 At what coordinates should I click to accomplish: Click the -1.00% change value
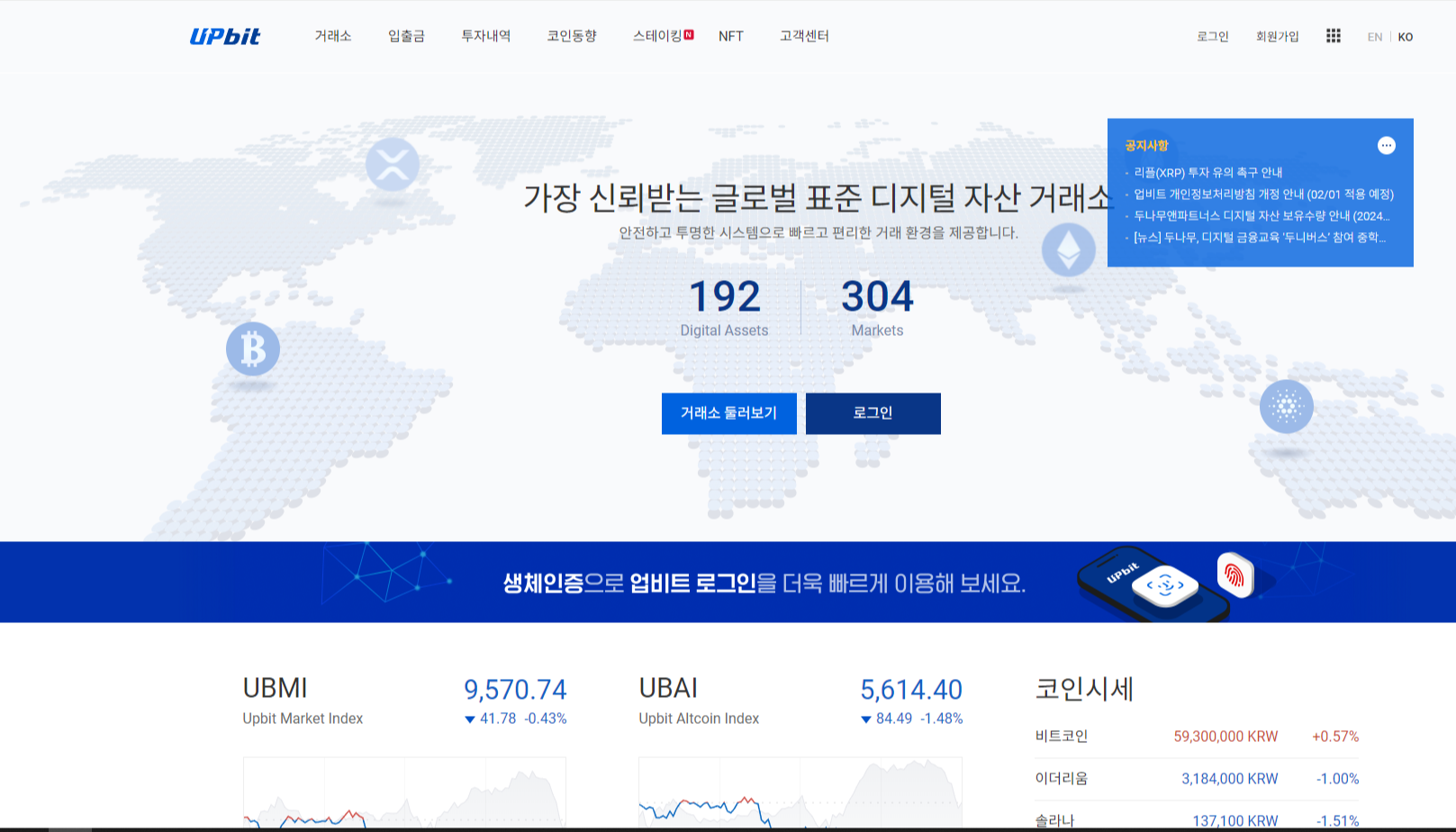click(x=1337, y=779)
